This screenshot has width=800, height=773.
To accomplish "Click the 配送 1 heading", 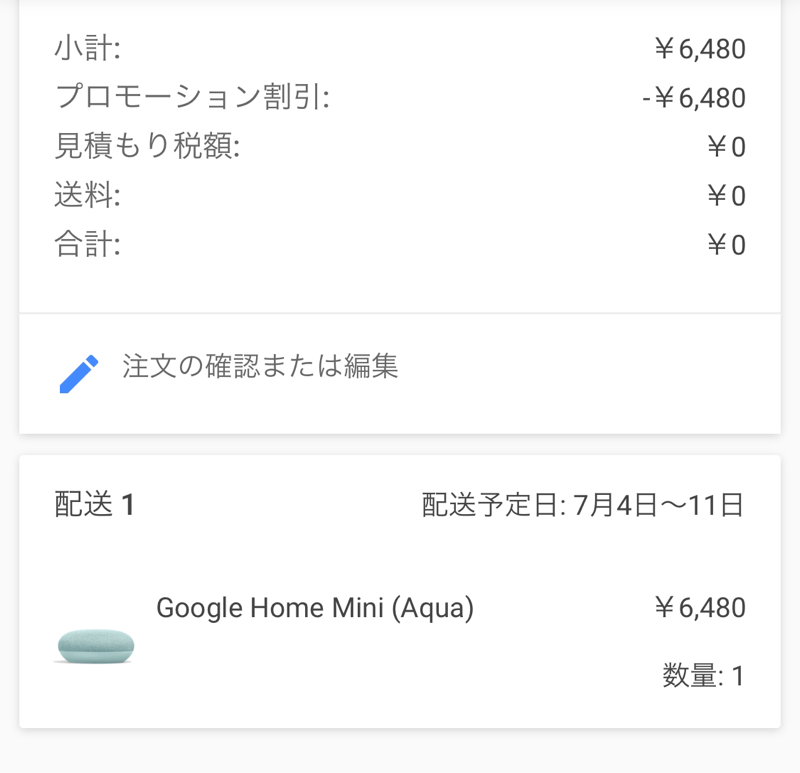I will pos(95,504).
